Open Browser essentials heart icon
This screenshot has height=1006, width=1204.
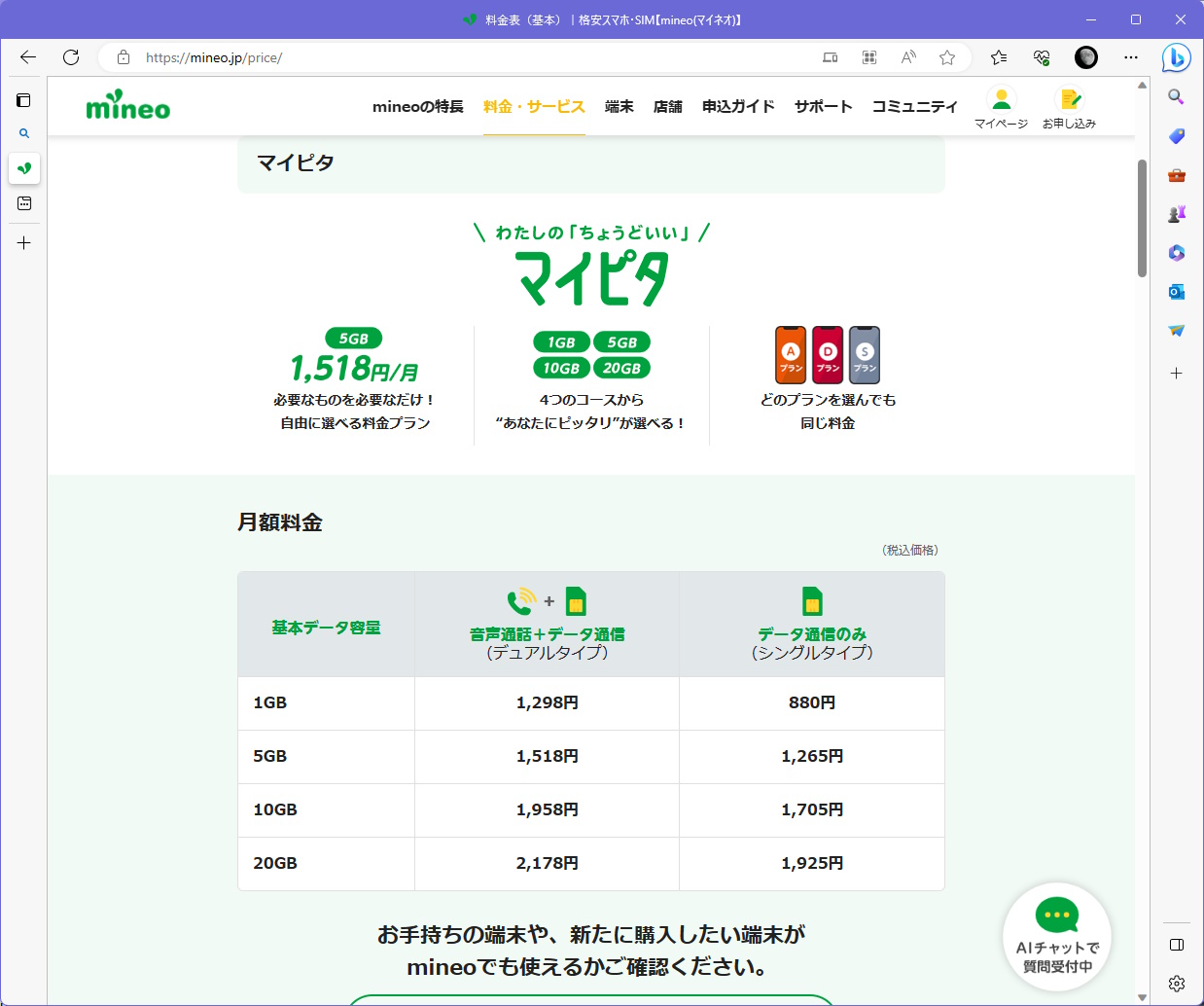(1042, 57)
